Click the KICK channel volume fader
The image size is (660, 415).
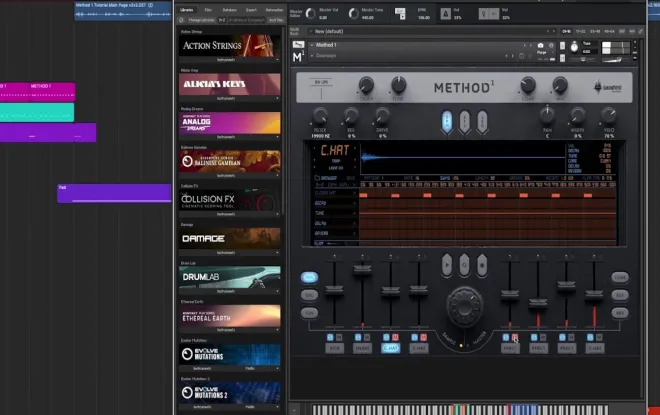335,290
